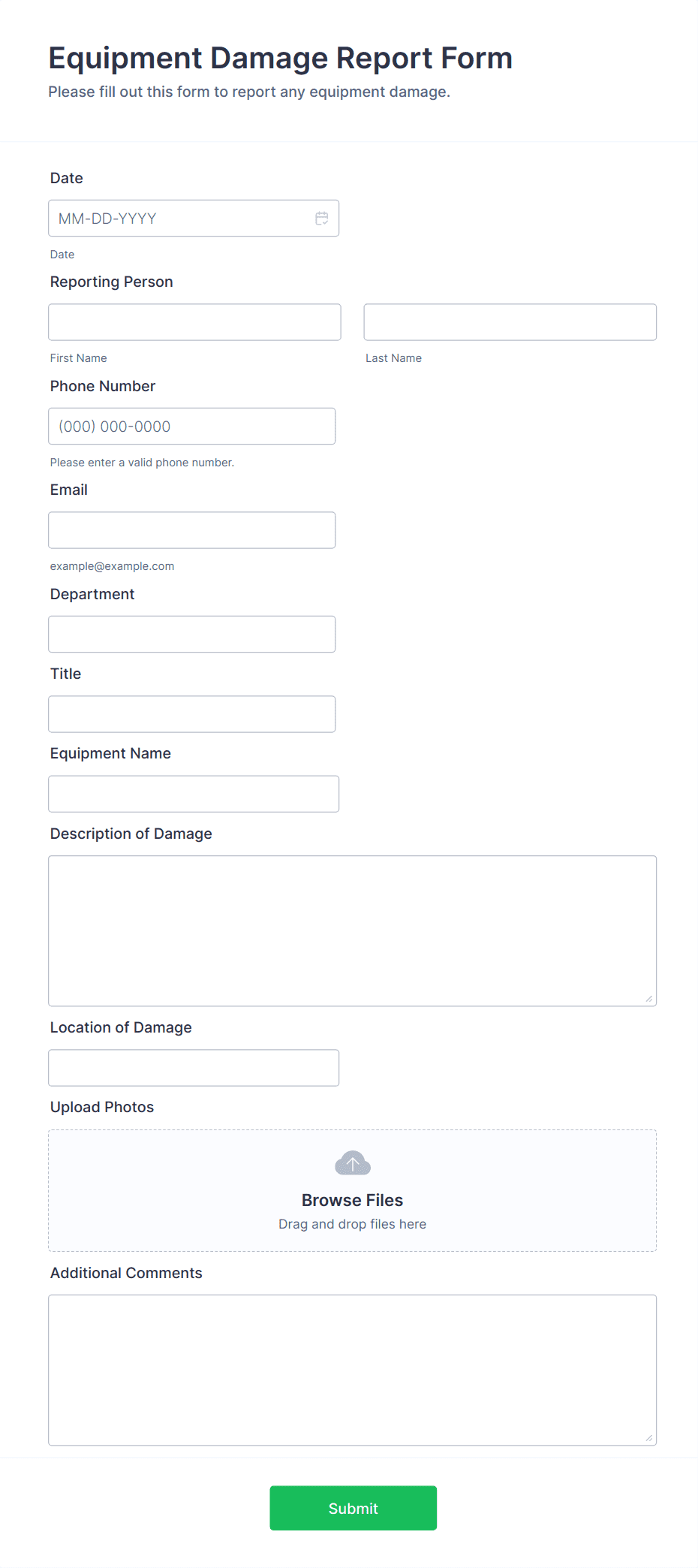Click the Description of Damage resize handle
Image resolution: width=698 pixels, height=1568 pixels.
pos(649,999)
